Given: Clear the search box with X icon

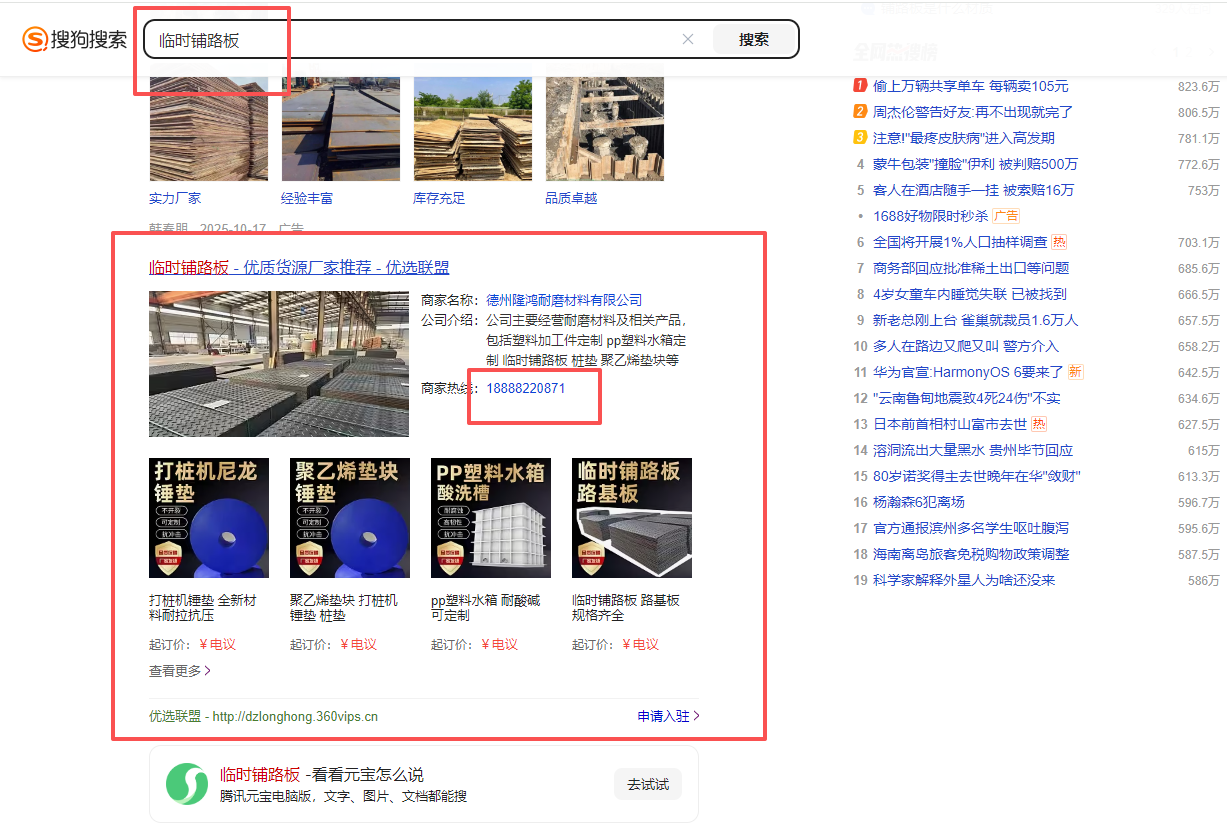Looking at the screenshot, I should coord(688,40).
